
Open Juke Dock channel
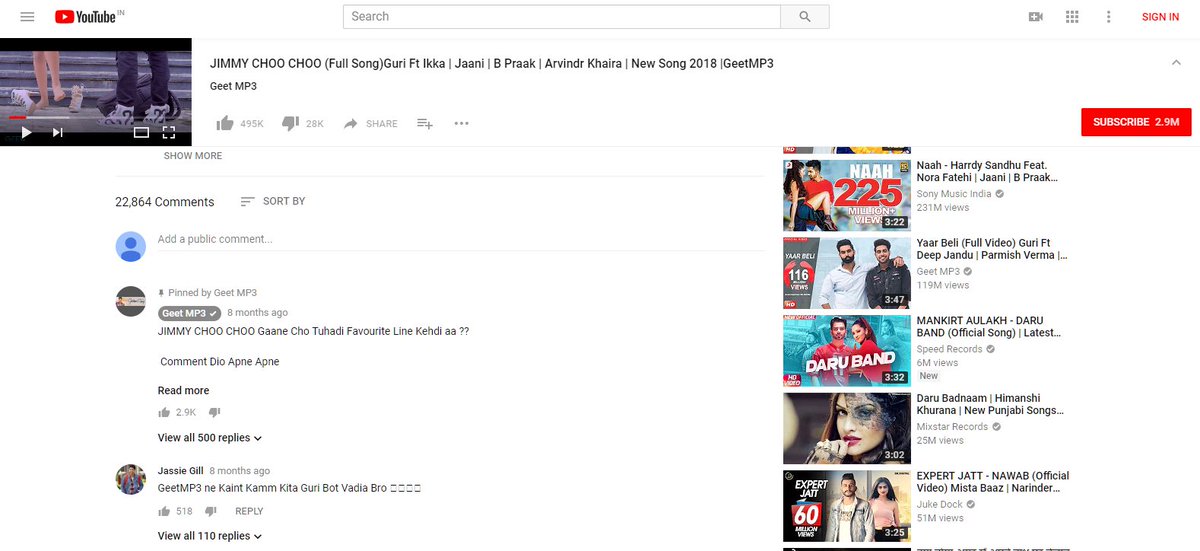(x=940, y=505)
